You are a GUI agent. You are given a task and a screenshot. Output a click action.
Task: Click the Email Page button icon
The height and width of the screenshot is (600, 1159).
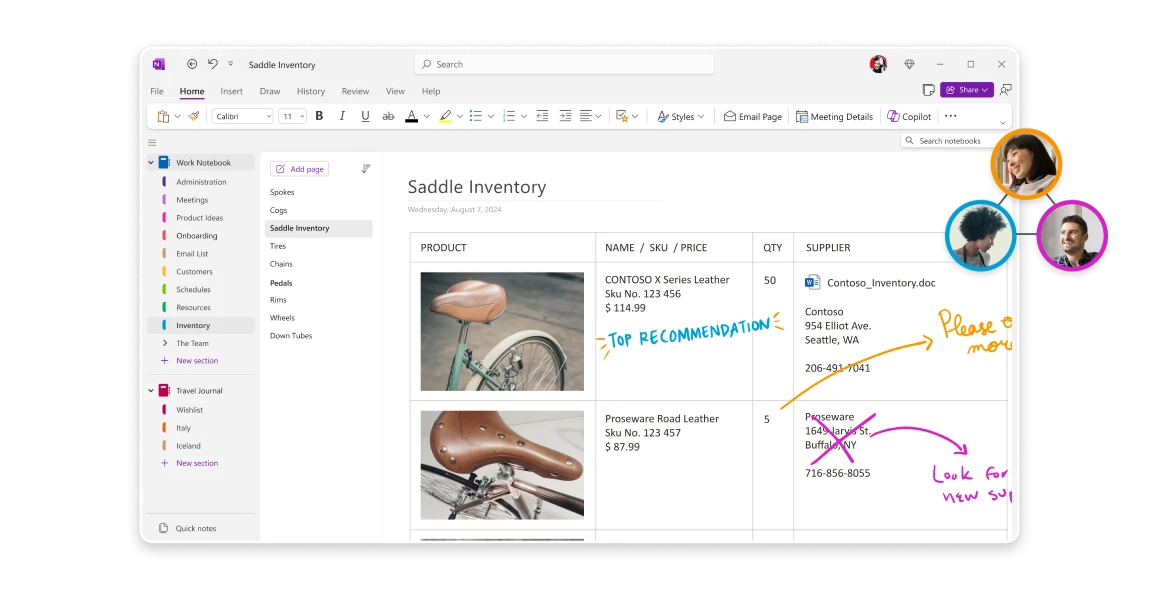point(728,116)
